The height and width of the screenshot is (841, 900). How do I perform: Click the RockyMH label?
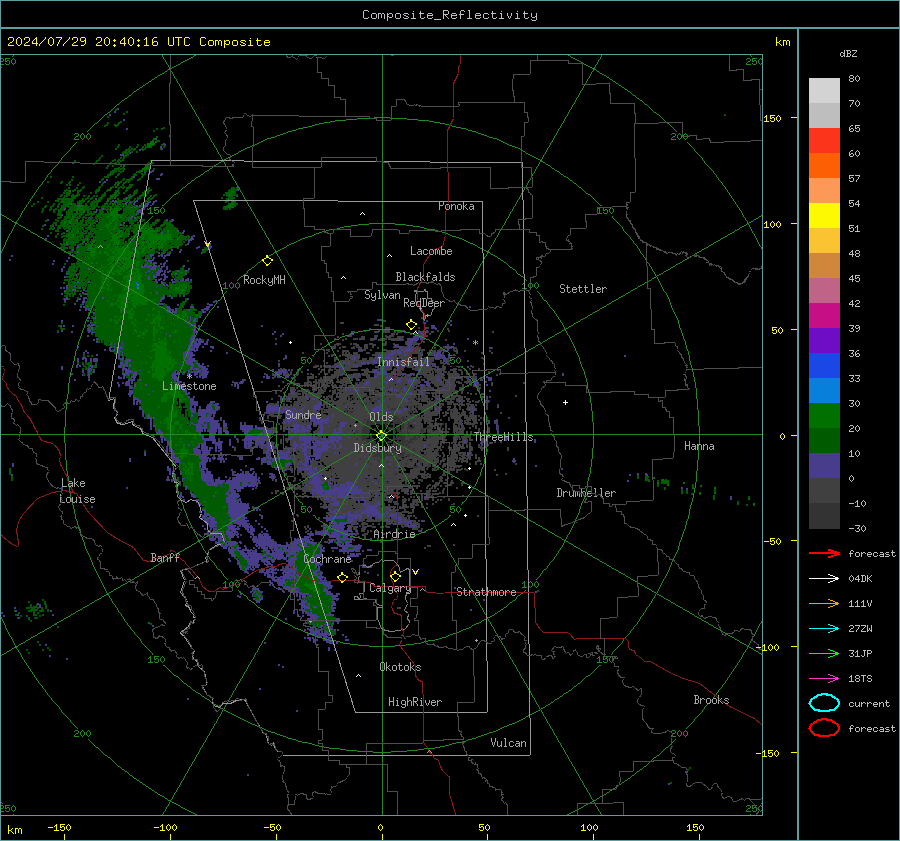264,280
